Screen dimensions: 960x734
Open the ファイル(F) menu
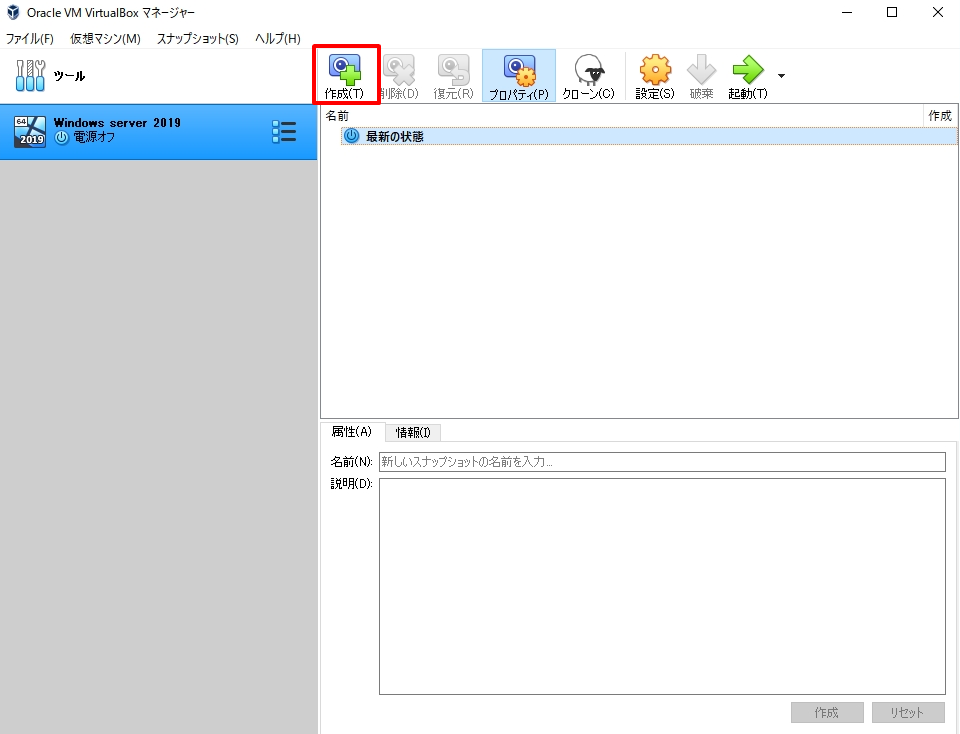(29, 39)
